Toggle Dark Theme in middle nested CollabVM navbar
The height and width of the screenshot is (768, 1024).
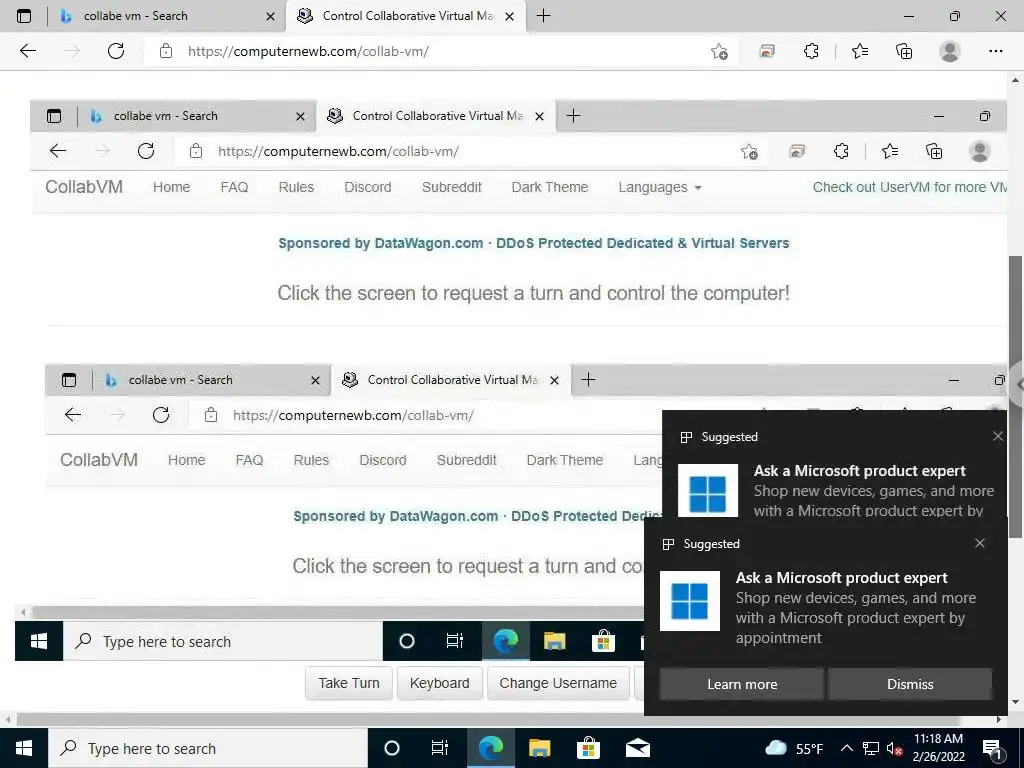550,187
